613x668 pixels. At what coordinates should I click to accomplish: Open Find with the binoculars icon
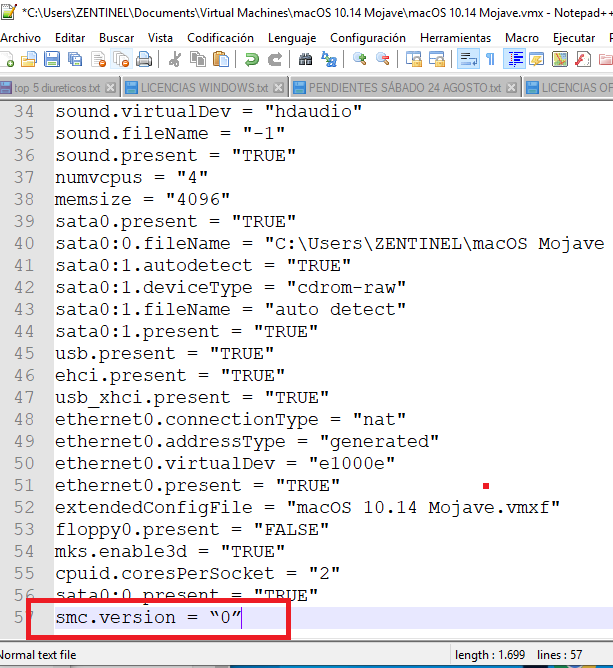tap(305, 60)
